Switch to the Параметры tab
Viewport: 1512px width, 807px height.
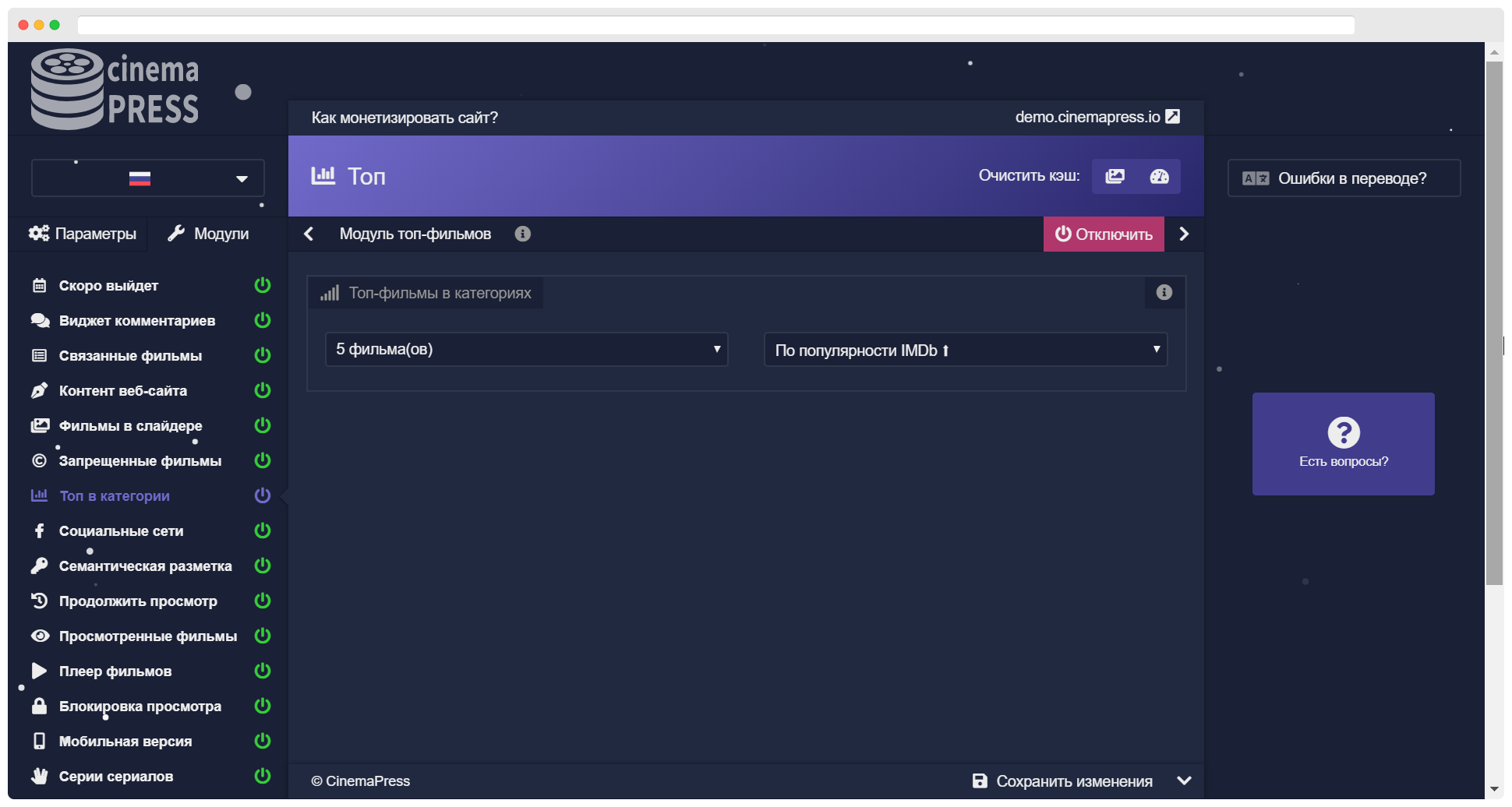click(x=82, y=234)
